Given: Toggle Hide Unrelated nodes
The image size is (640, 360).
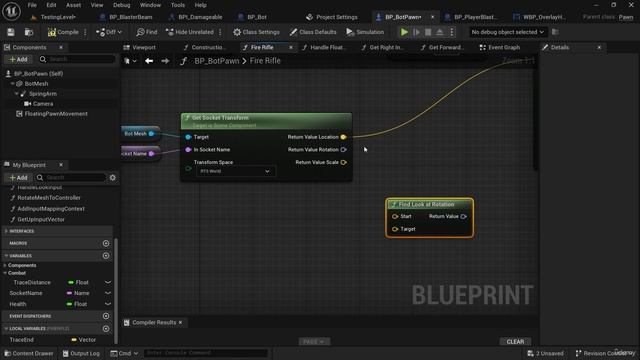Looking at the screenshot, I should coord(190,32).
